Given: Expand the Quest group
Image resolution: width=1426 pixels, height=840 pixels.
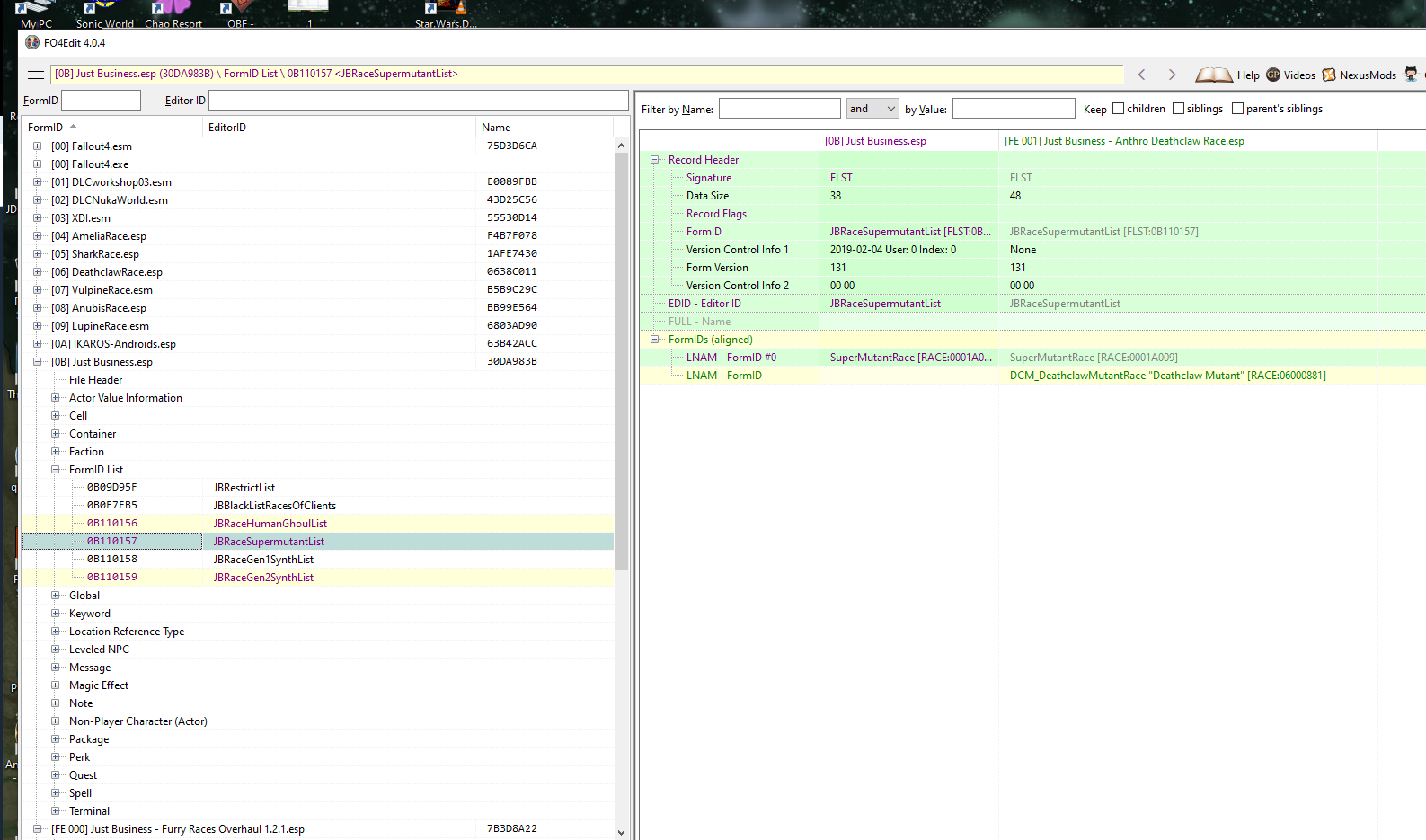Looking at the screenshot, I should (x=55, y=774).
